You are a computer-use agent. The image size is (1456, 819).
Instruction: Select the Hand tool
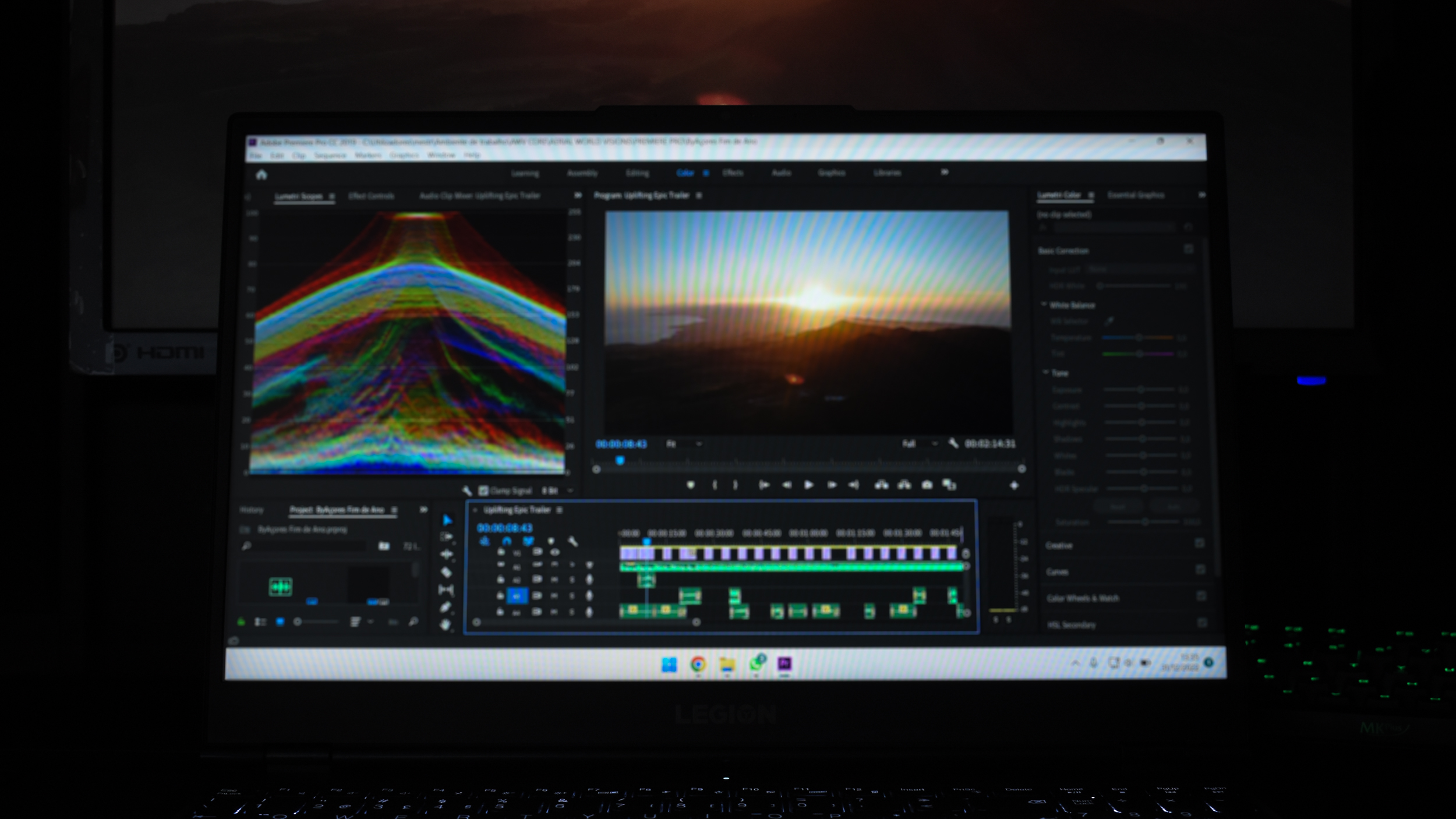[x=446, y=625]
